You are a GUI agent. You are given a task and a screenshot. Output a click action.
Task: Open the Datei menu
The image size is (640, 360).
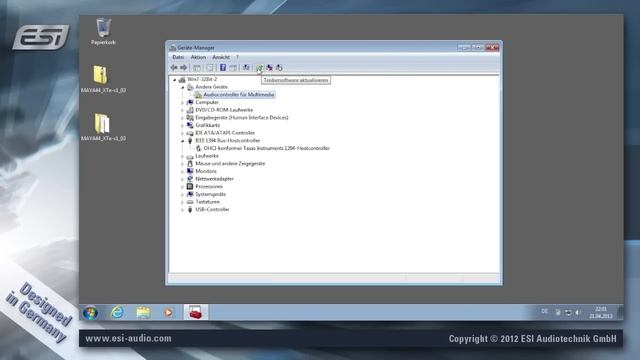pos(178,57)
